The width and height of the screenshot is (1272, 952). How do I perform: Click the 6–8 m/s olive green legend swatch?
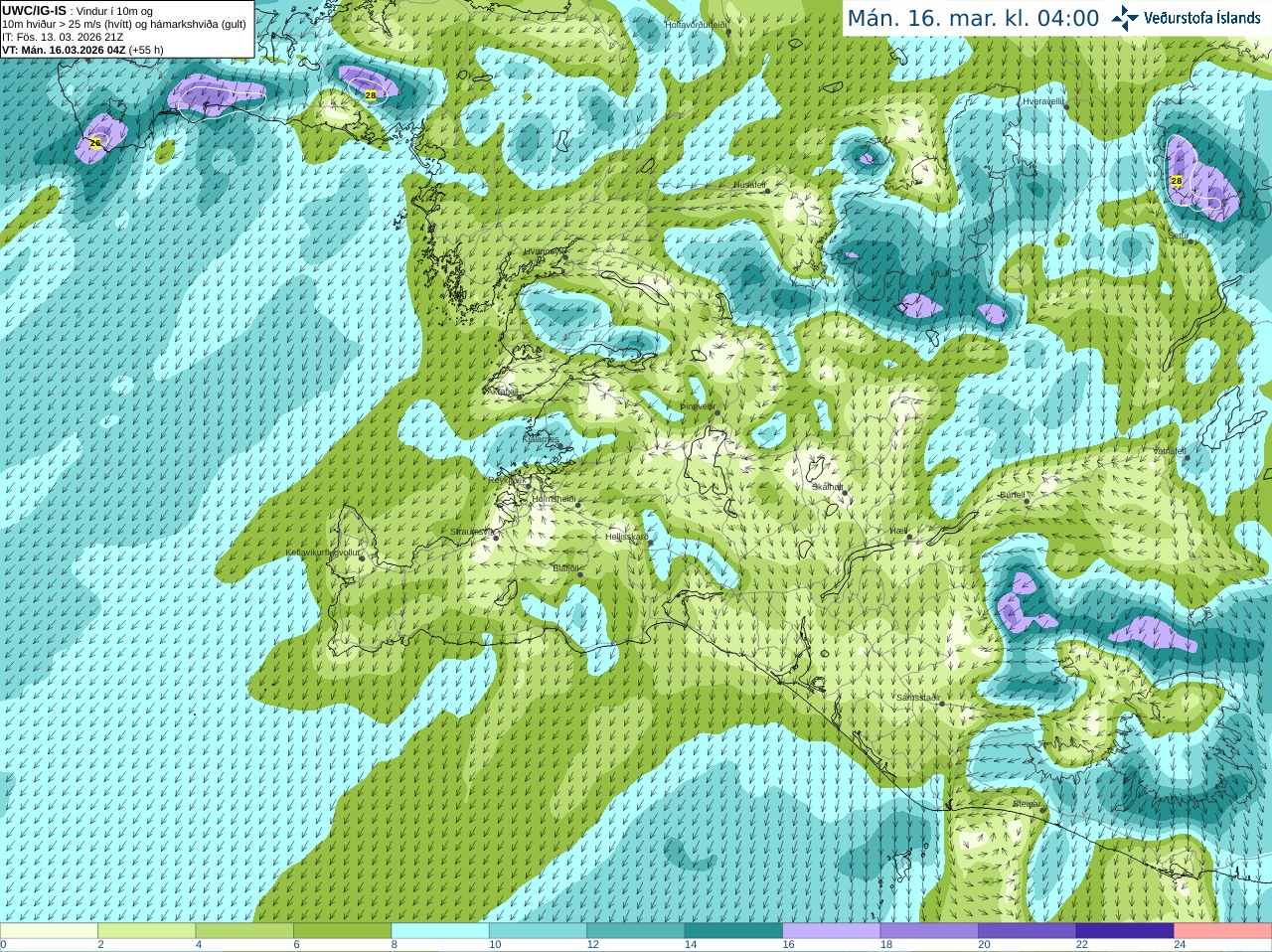(342, 931)
